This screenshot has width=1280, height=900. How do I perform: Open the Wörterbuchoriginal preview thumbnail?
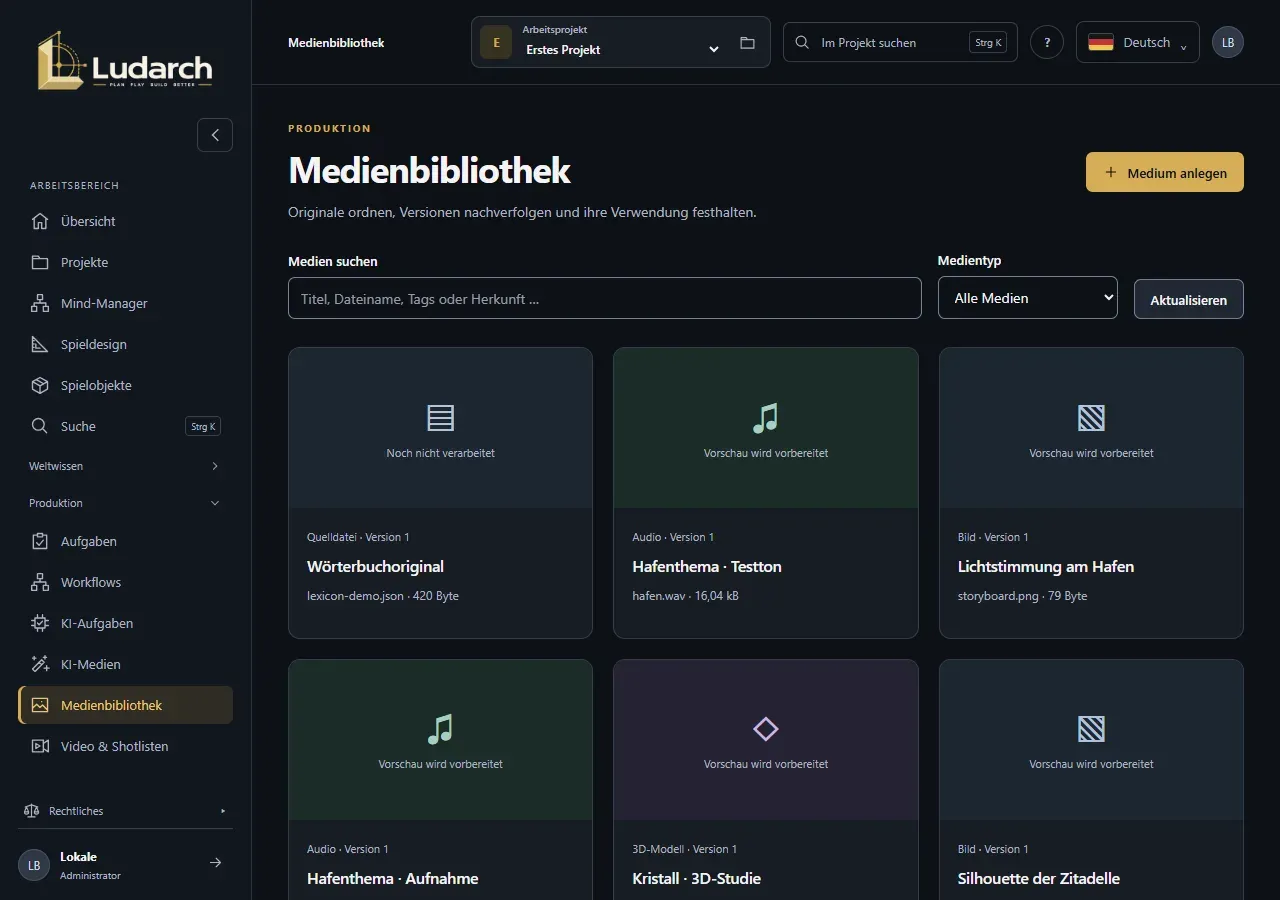point(440,428)
